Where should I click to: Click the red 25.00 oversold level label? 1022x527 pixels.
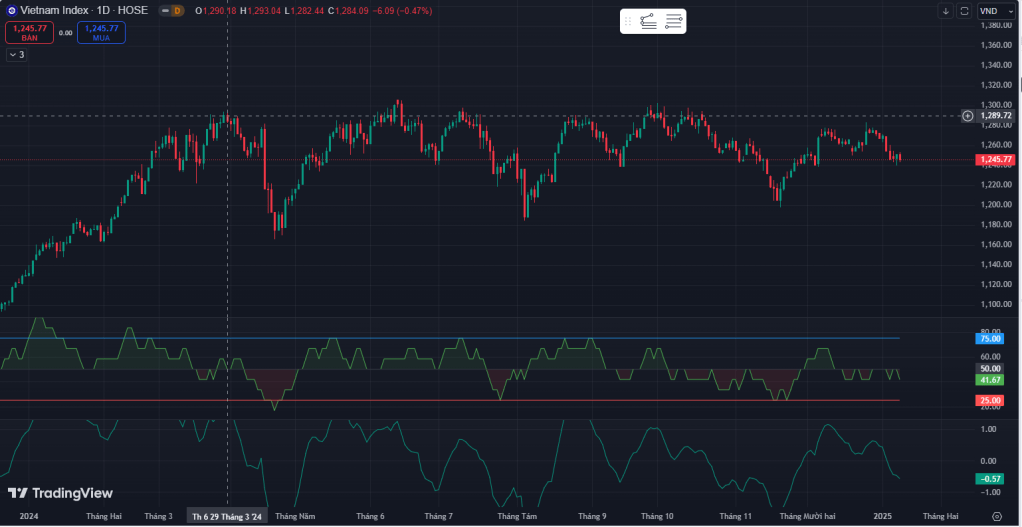(x=990, y=400)
